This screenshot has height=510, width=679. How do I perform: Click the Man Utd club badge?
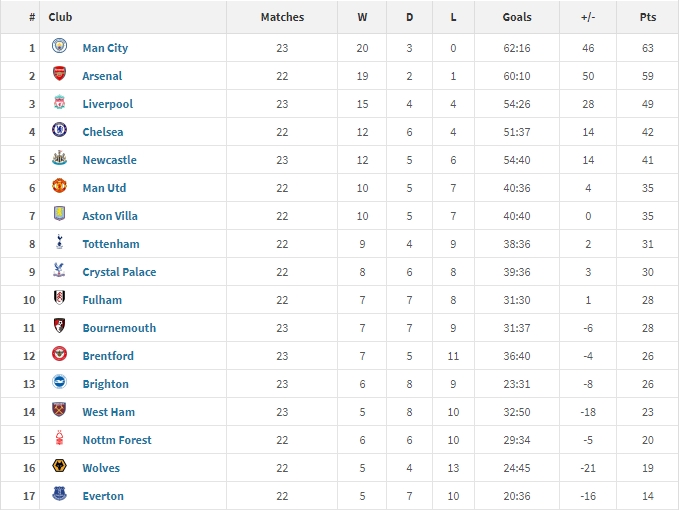(x=59, y=187)
